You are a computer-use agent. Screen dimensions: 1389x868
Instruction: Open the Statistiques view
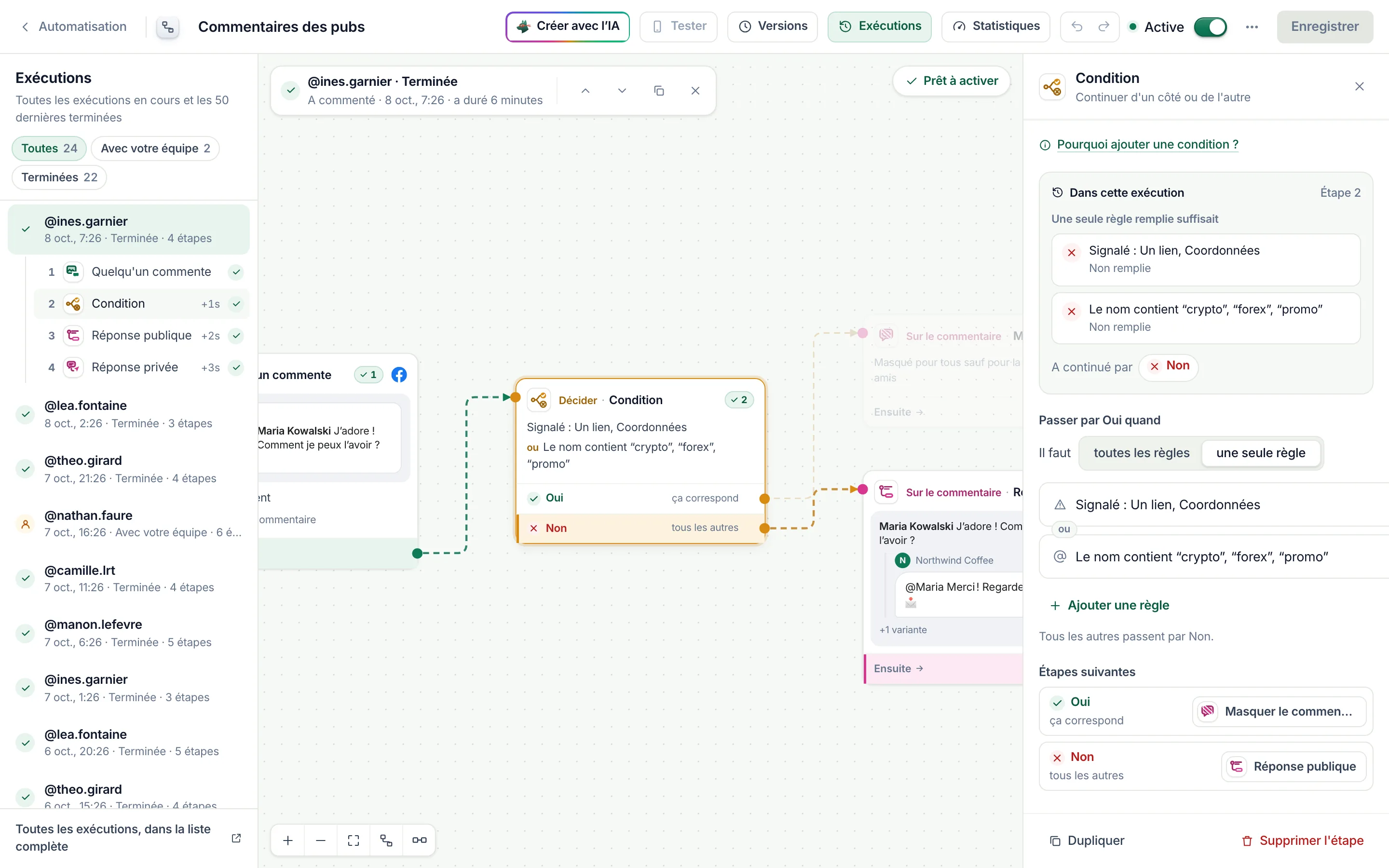pos(996,27)
